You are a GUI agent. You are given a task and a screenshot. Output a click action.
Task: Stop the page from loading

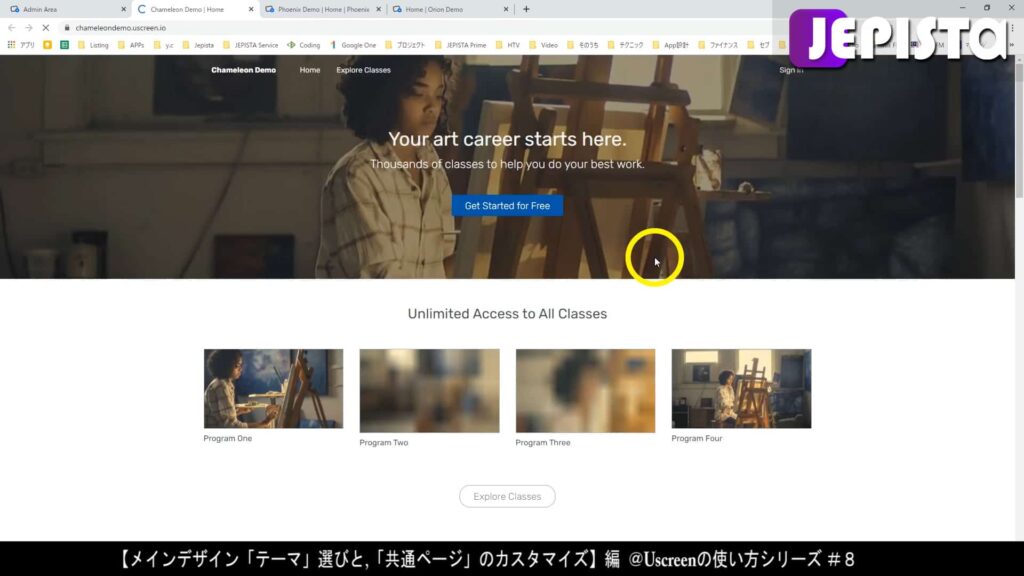pyautogui.click(x=46, y=27)
